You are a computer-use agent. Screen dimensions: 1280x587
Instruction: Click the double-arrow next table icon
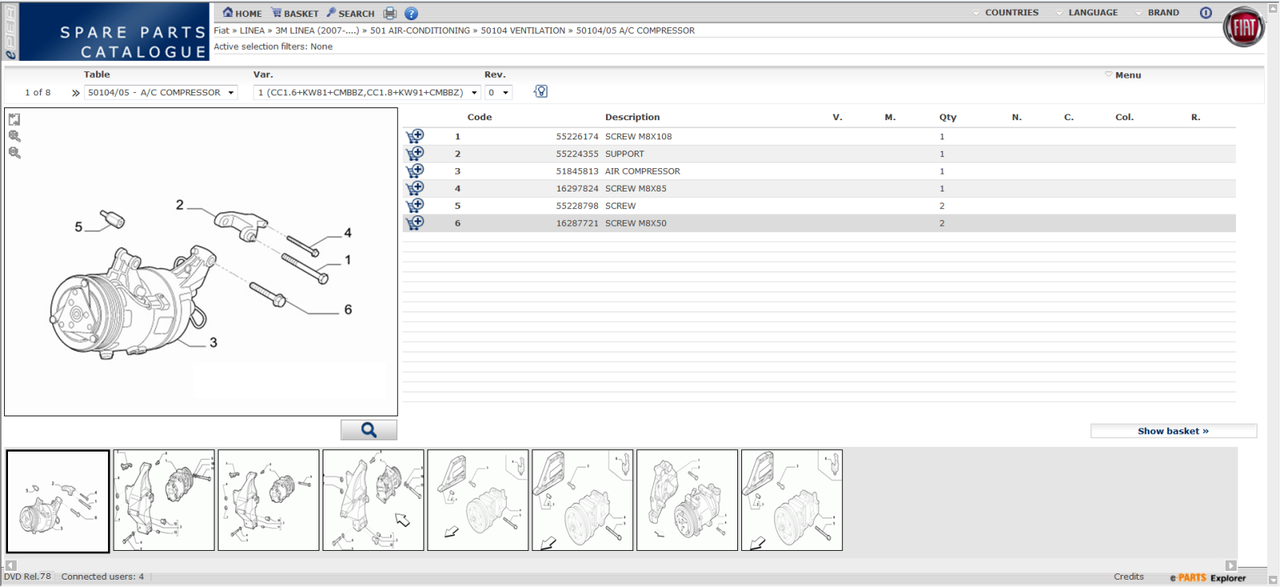(76, 93)
